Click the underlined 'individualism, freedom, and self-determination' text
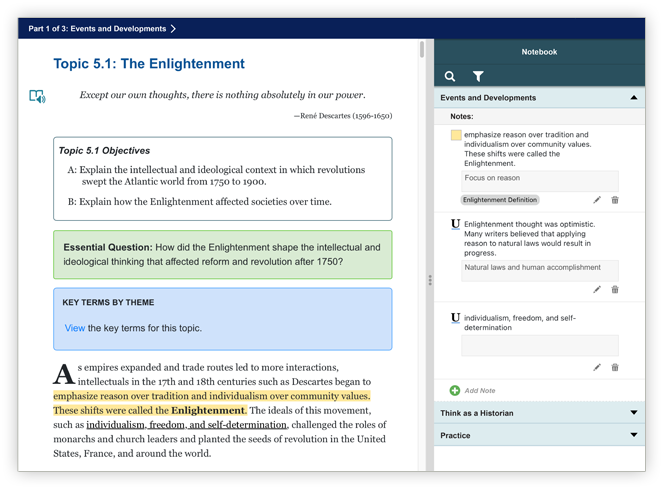 pyautogui.click(x=187, y=425)
